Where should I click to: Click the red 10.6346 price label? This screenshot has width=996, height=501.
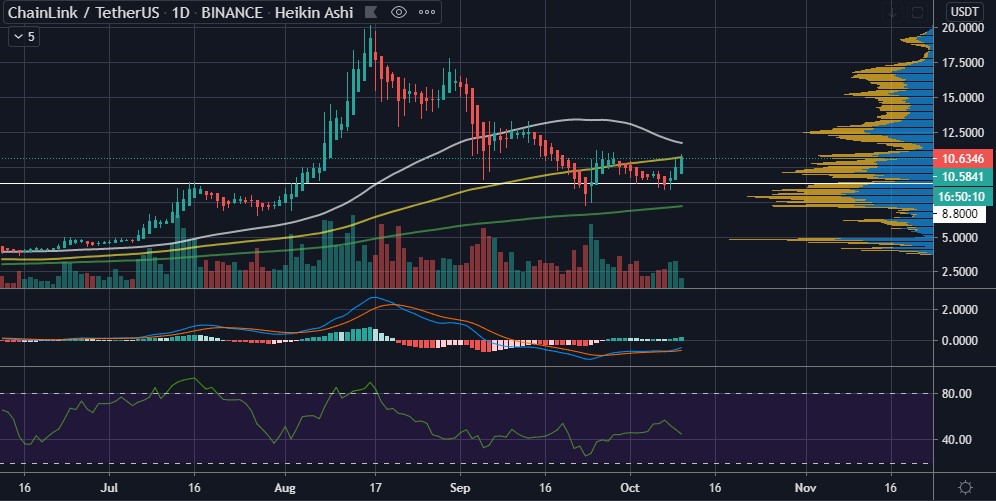click(963, 158)
